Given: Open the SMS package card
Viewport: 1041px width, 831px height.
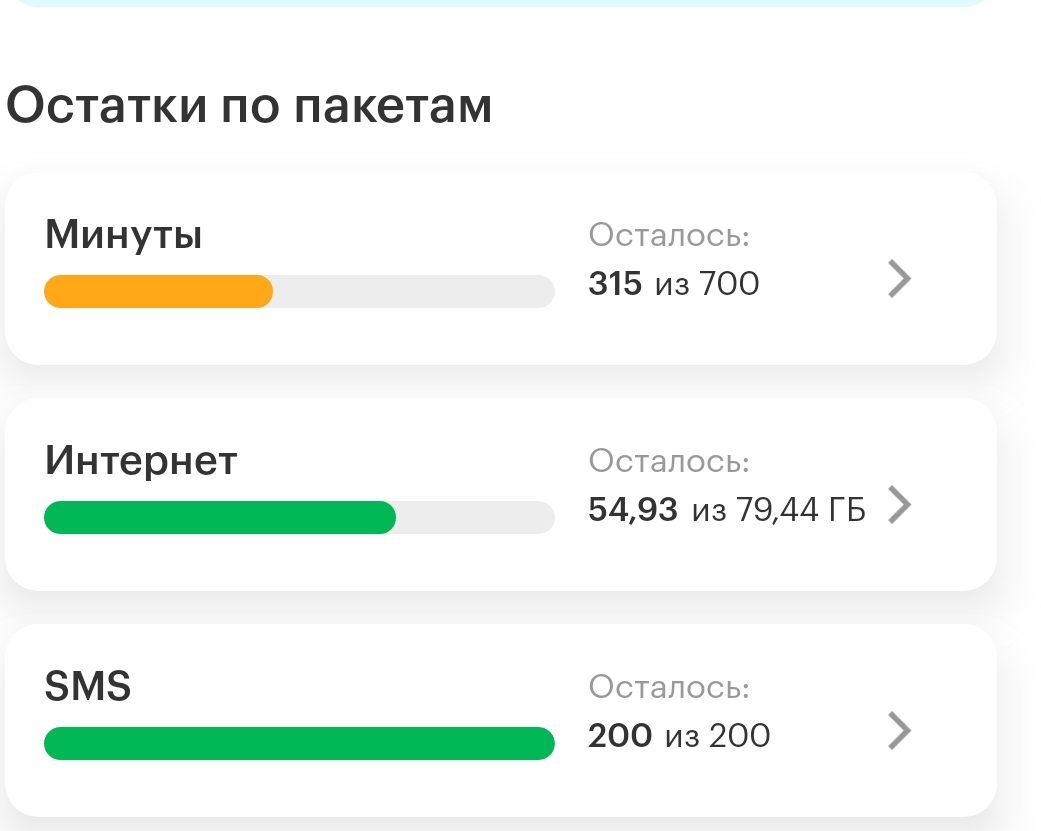Looking at the screenshot, I should click(501, 720).
